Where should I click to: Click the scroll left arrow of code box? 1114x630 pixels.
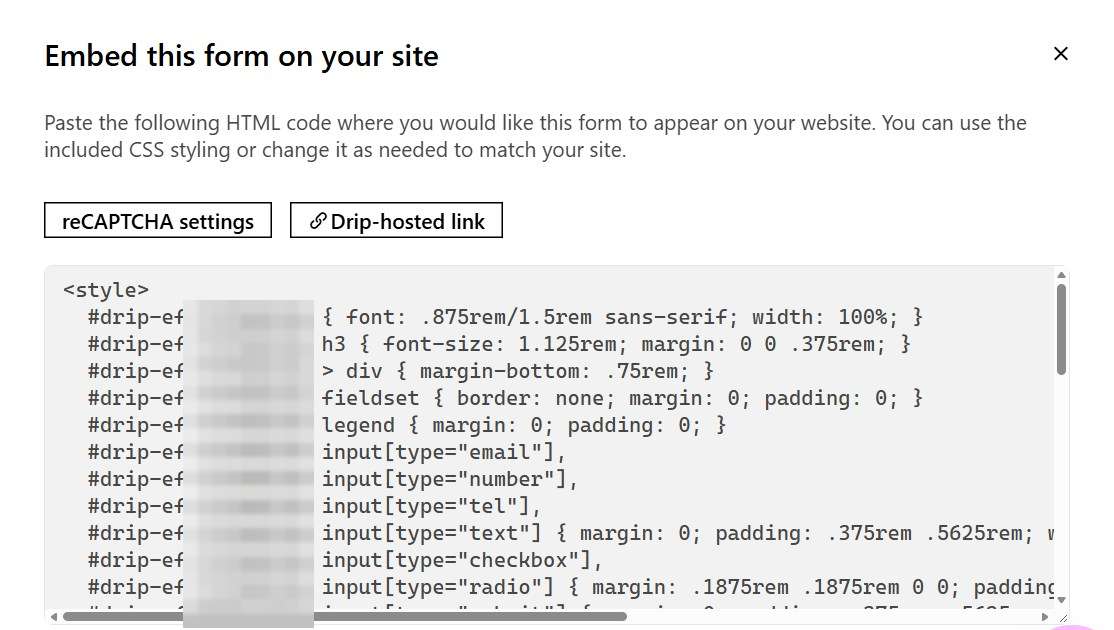pyautogui.click(x=54, y=617)
